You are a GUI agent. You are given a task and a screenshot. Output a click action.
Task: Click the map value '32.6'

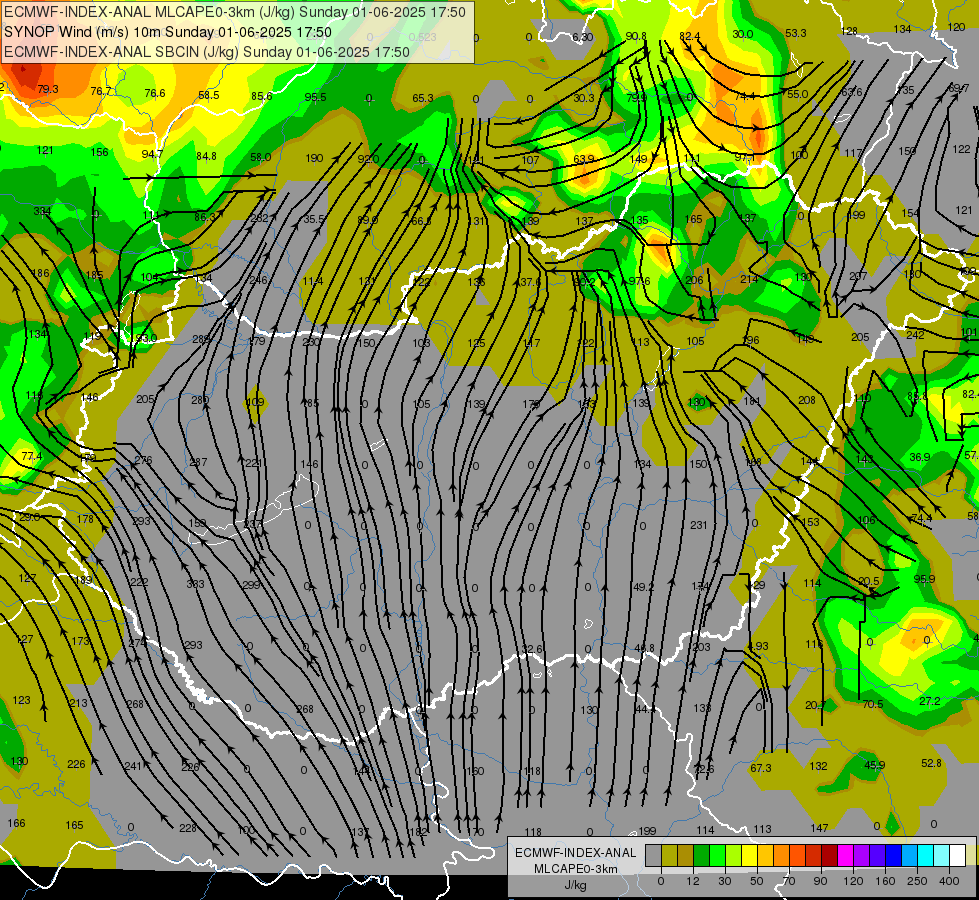point(532,649)
